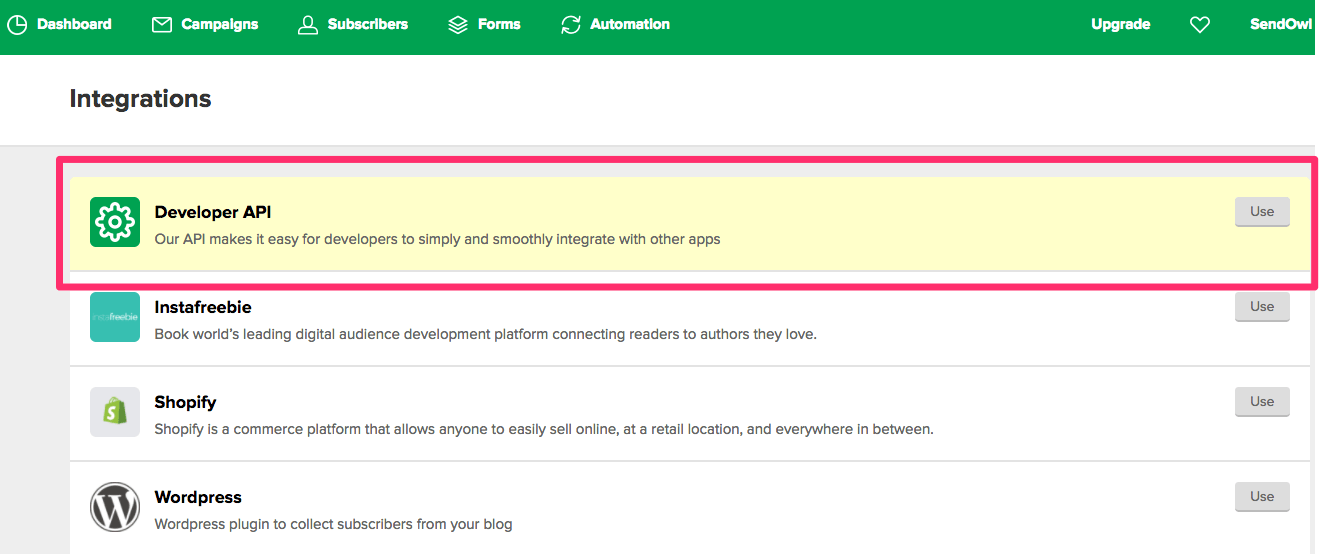The height and width of the screenshot is (554, 1319).
Task: Click the Forms layers icon
Action: [458, 25]
